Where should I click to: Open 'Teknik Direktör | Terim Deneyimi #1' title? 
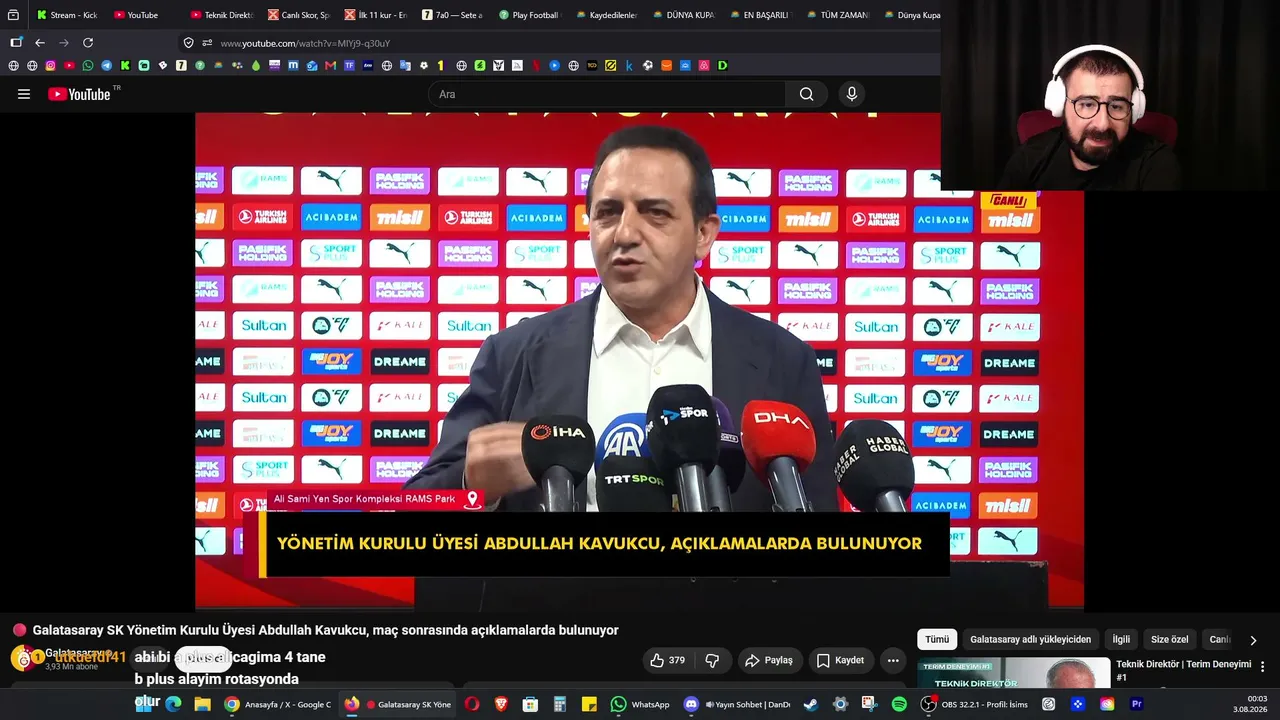1183,670
